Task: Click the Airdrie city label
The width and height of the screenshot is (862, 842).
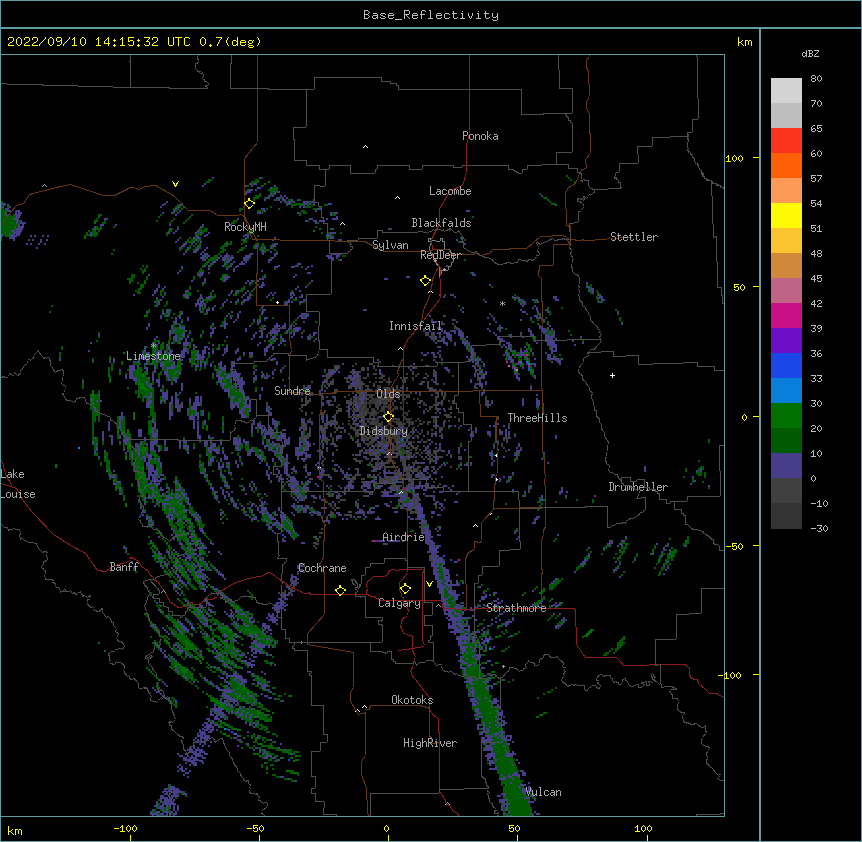Action: [404, 537]
